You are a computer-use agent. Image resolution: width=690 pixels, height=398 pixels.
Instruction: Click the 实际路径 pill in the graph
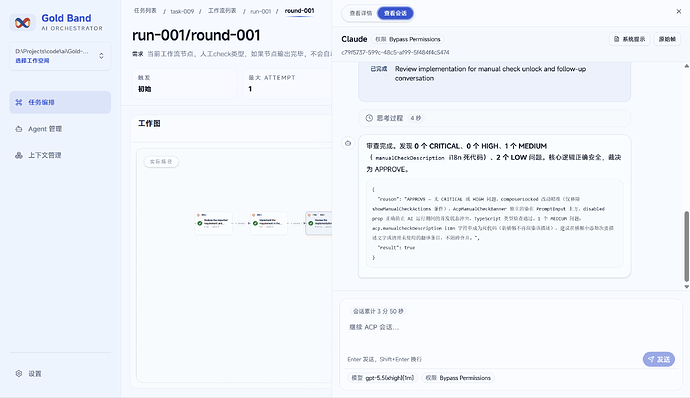click(x=161, y=162)
